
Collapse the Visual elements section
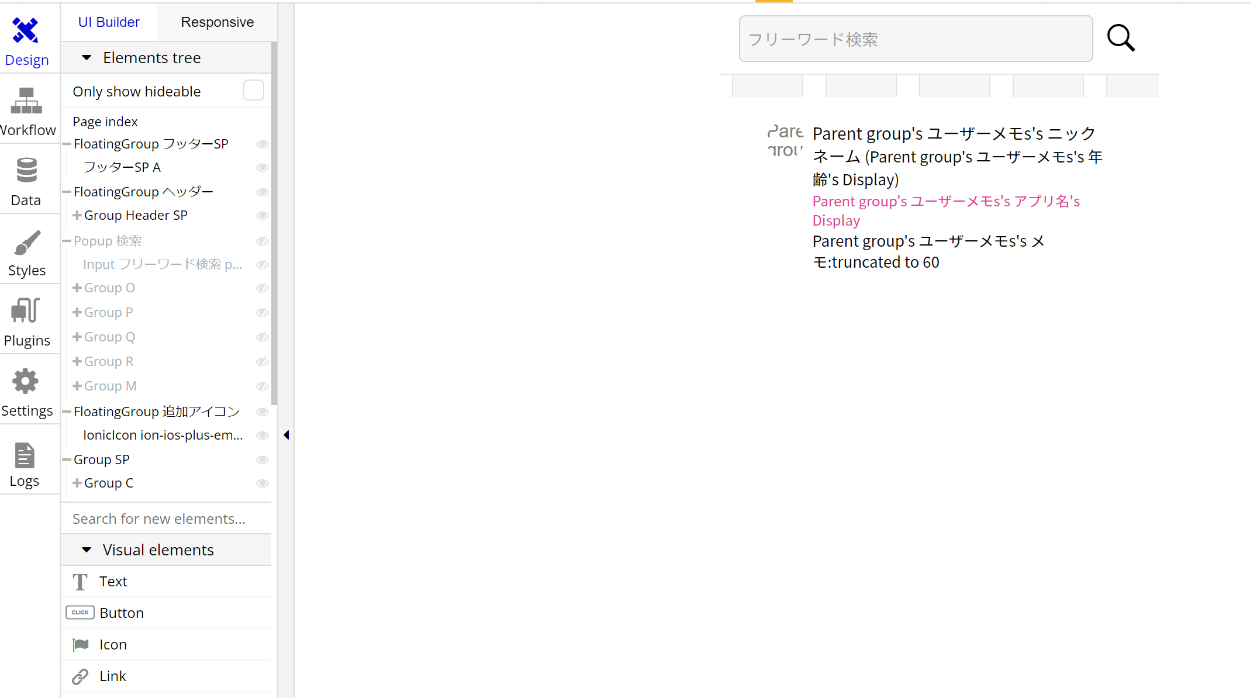coord(87,550)
